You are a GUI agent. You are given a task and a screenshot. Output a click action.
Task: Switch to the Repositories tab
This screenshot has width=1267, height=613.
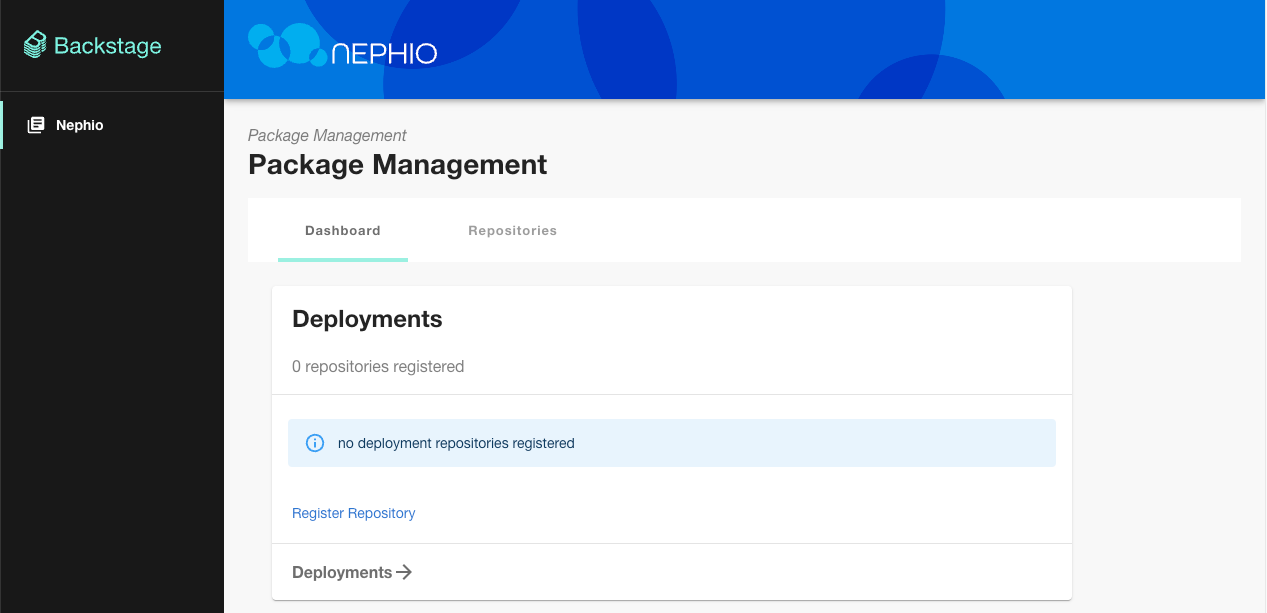[512, 230]
